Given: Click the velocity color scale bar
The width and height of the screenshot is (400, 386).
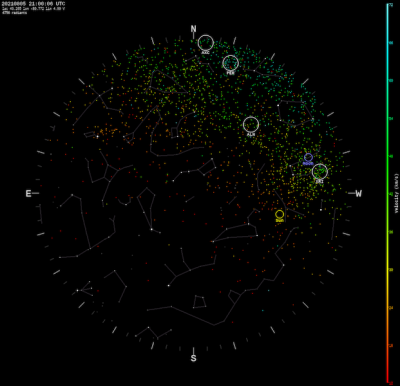Looking at the screenshot, I should (387, 193).
